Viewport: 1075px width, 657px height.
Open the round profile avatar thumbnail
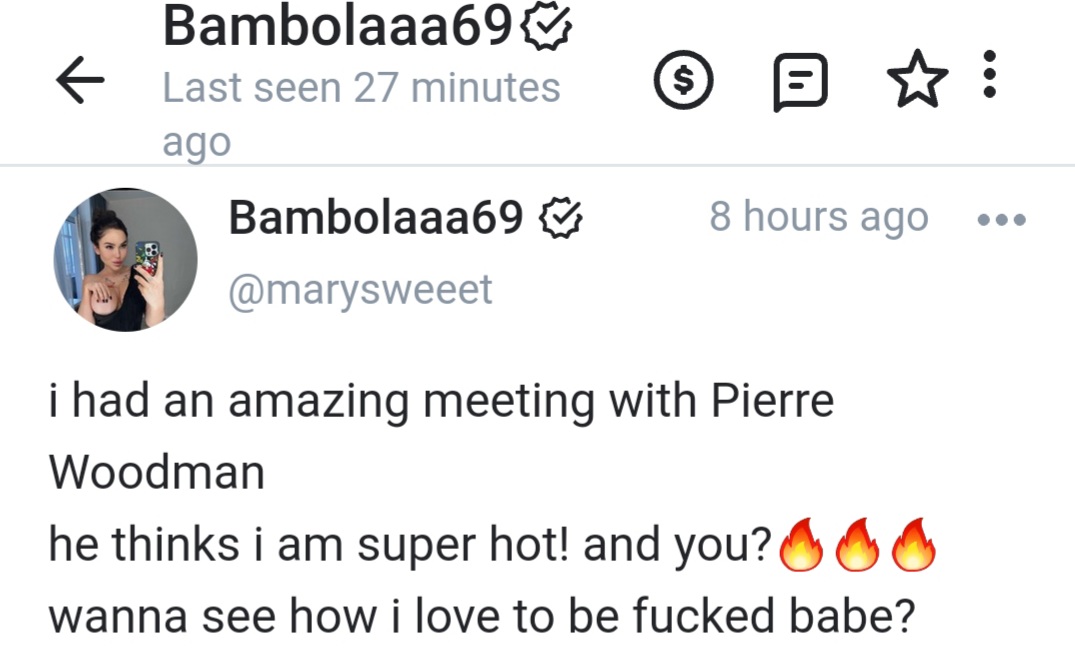coord(125,260)
